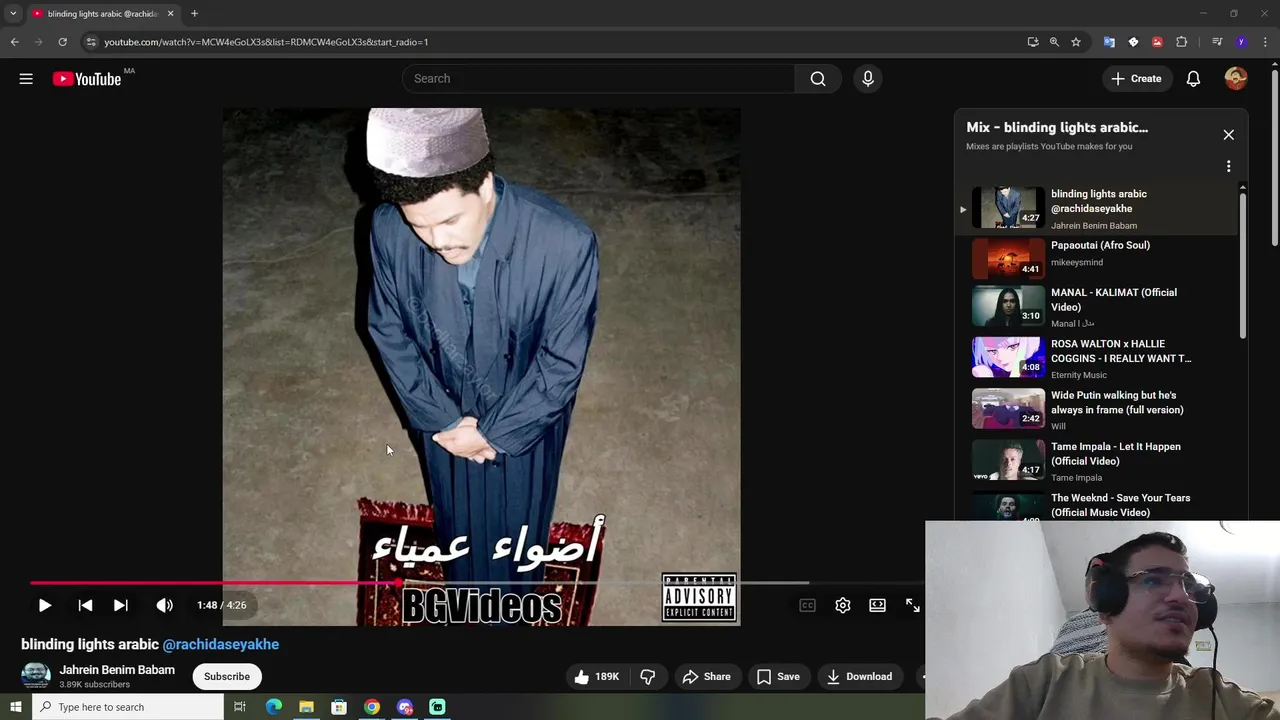
Task: View site information icon in address bar
Action: click(91, 42)
